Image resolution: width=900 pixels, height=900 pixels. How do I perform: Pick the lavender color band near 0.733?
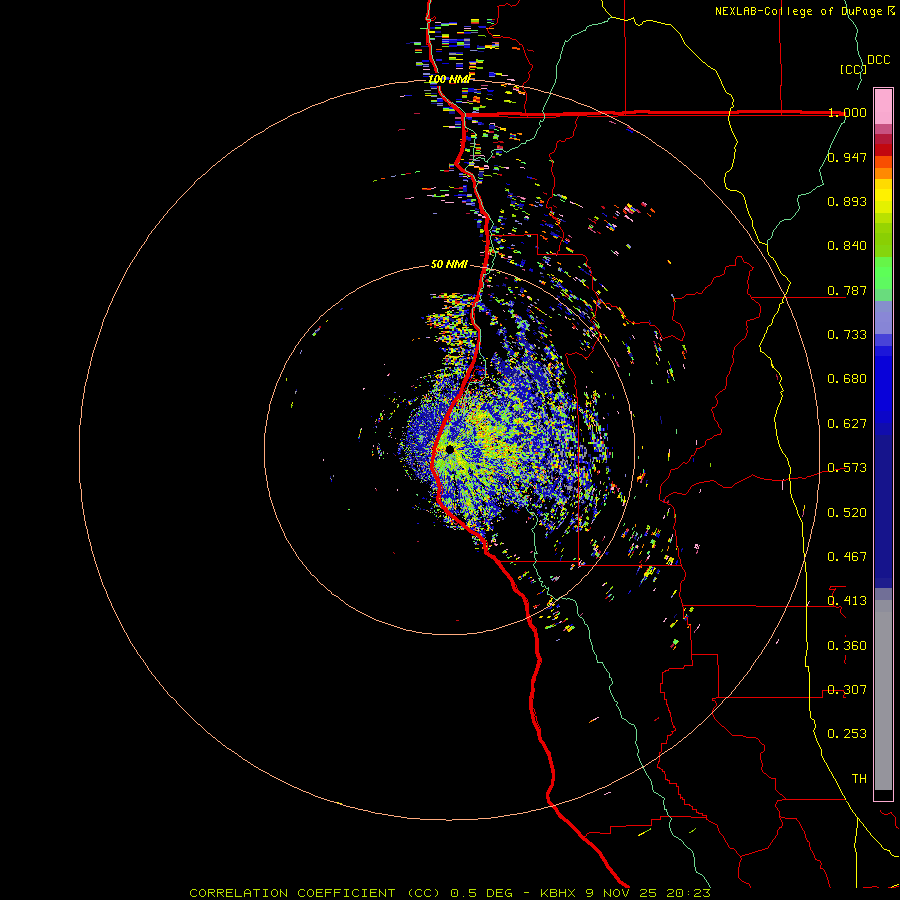pos(883,318)
